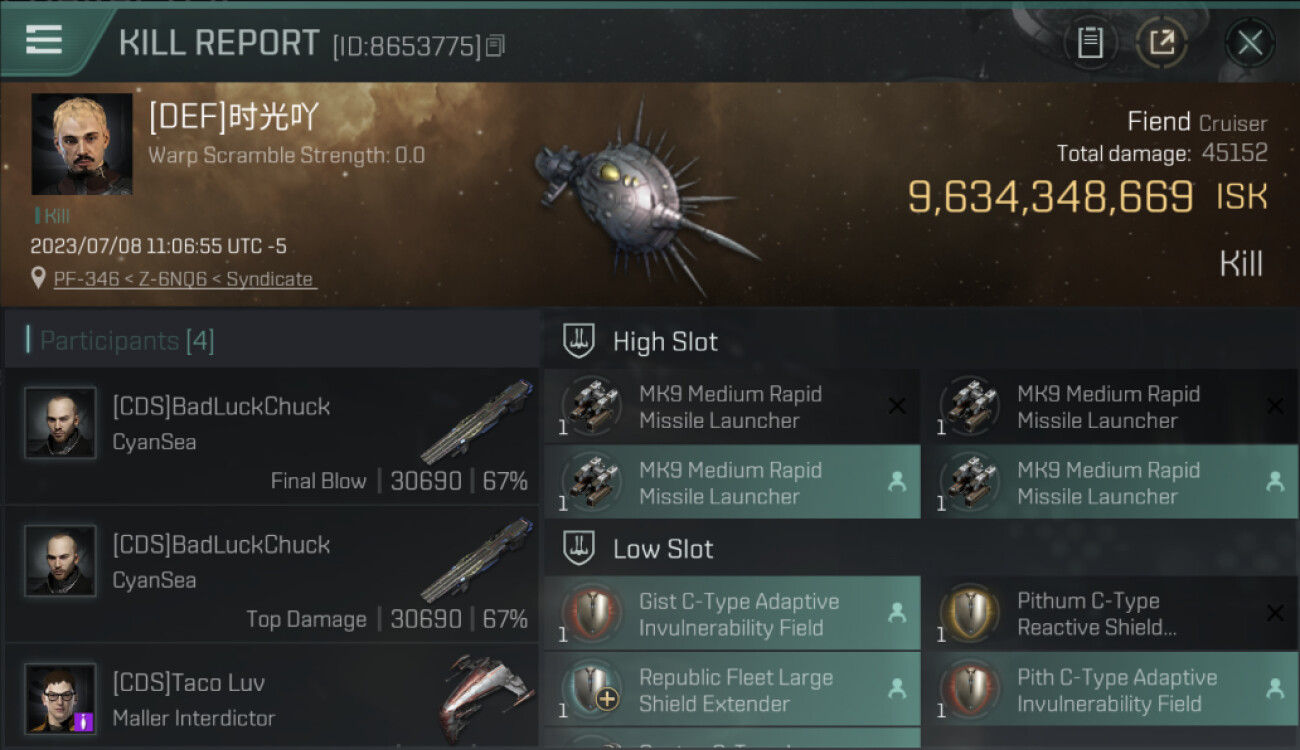Open the location icon beside PF-346
The width and height of the screenshot is (1300, 750).
[38, 279]
